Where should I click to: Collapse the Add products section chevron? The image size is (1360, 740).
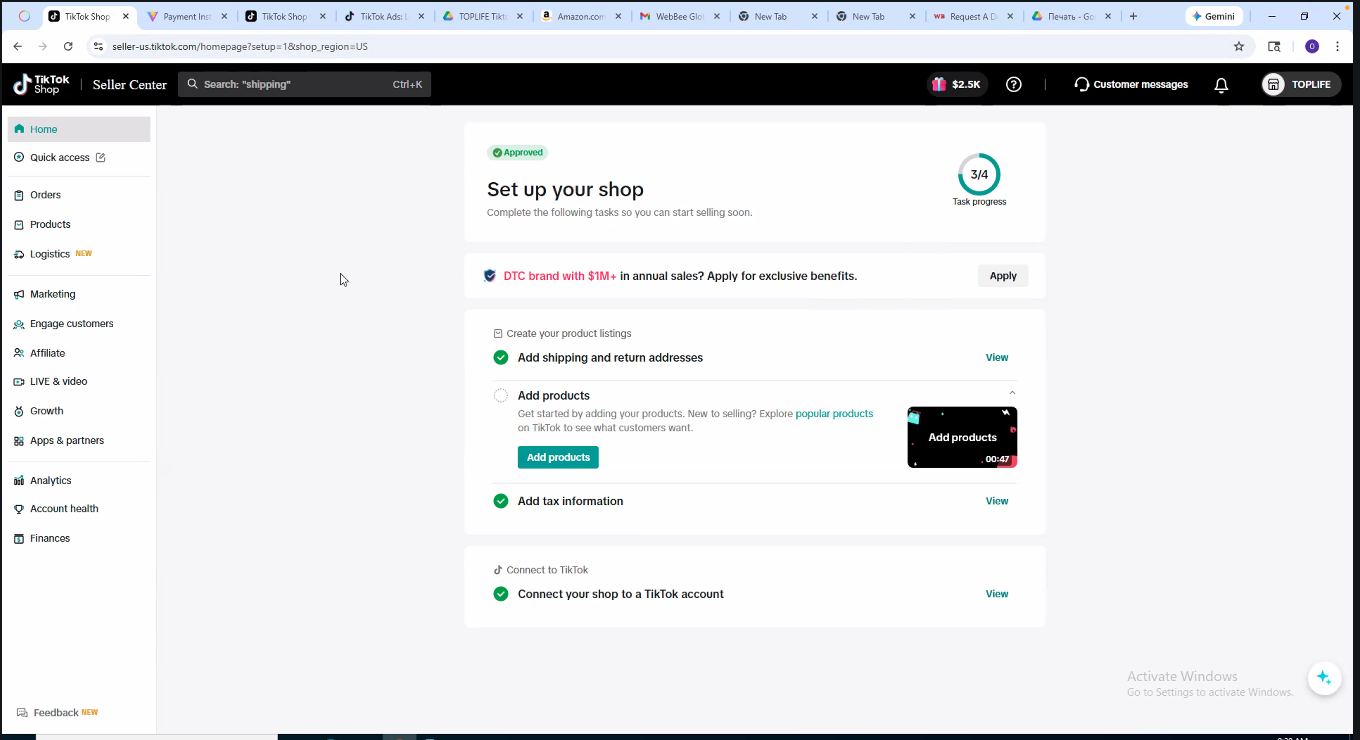1012,393
